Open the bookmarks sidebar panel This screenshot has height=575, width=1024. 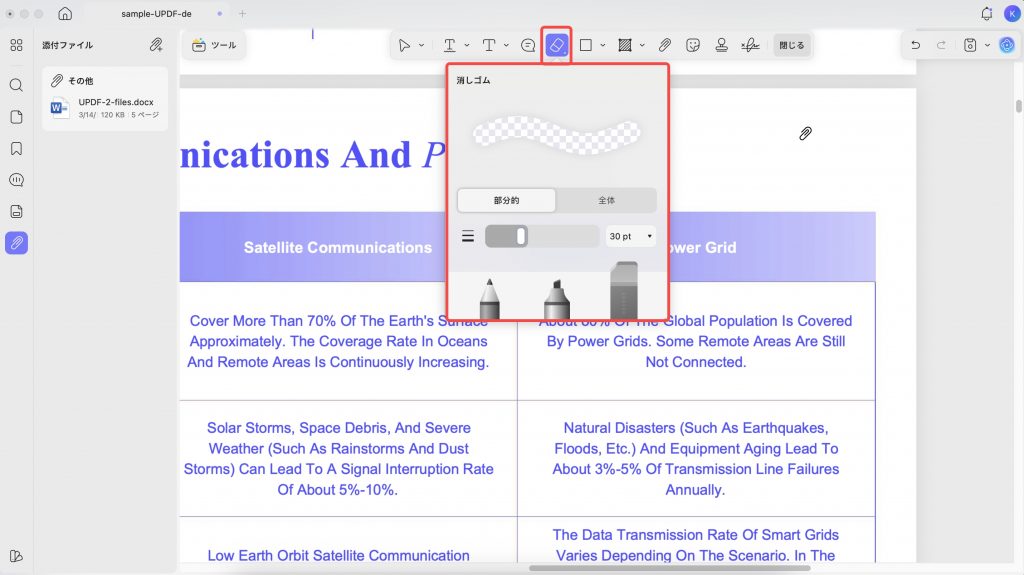[16, 148]
